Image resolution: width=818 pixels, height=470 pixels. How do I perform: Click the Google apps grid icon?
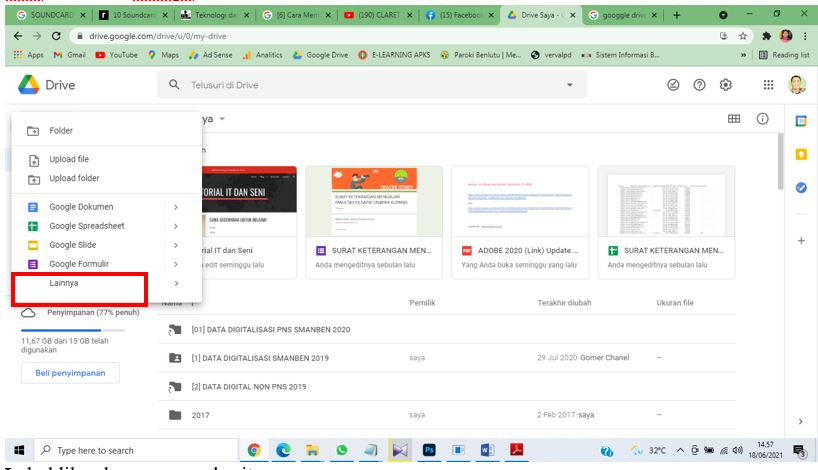click(768, 86)
